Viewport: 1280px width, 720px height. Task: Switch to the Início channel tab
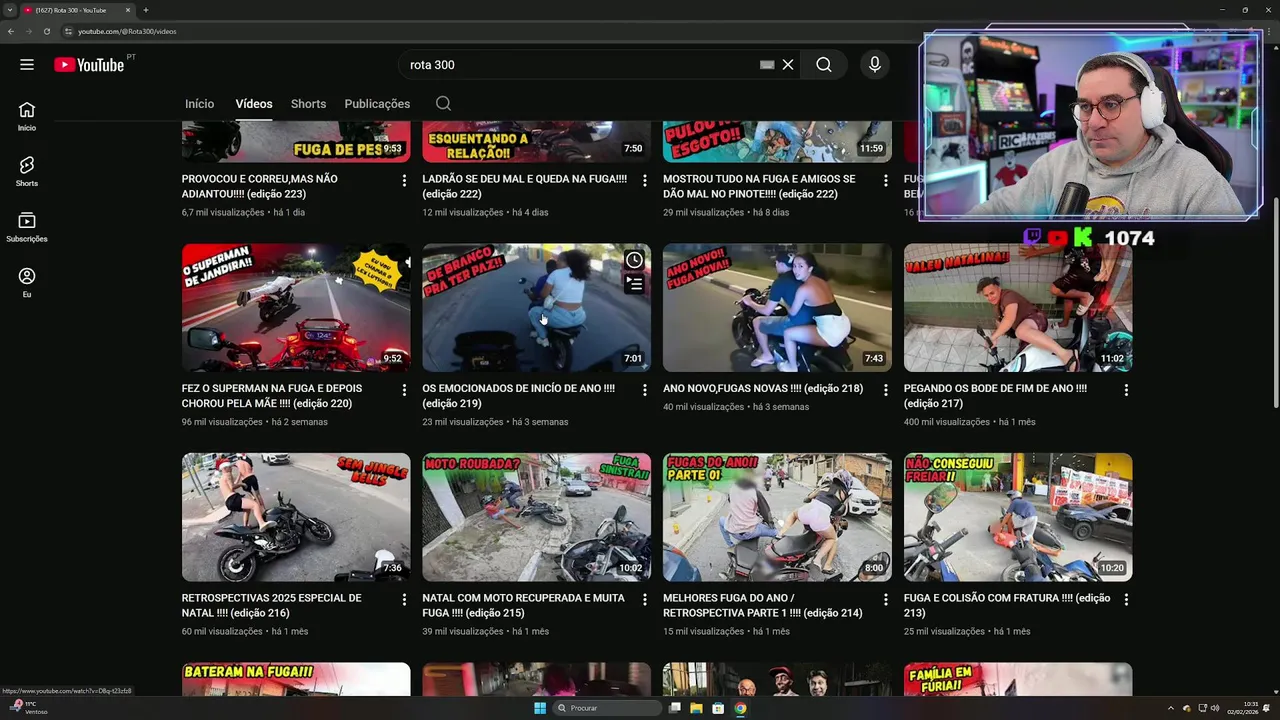199,104
